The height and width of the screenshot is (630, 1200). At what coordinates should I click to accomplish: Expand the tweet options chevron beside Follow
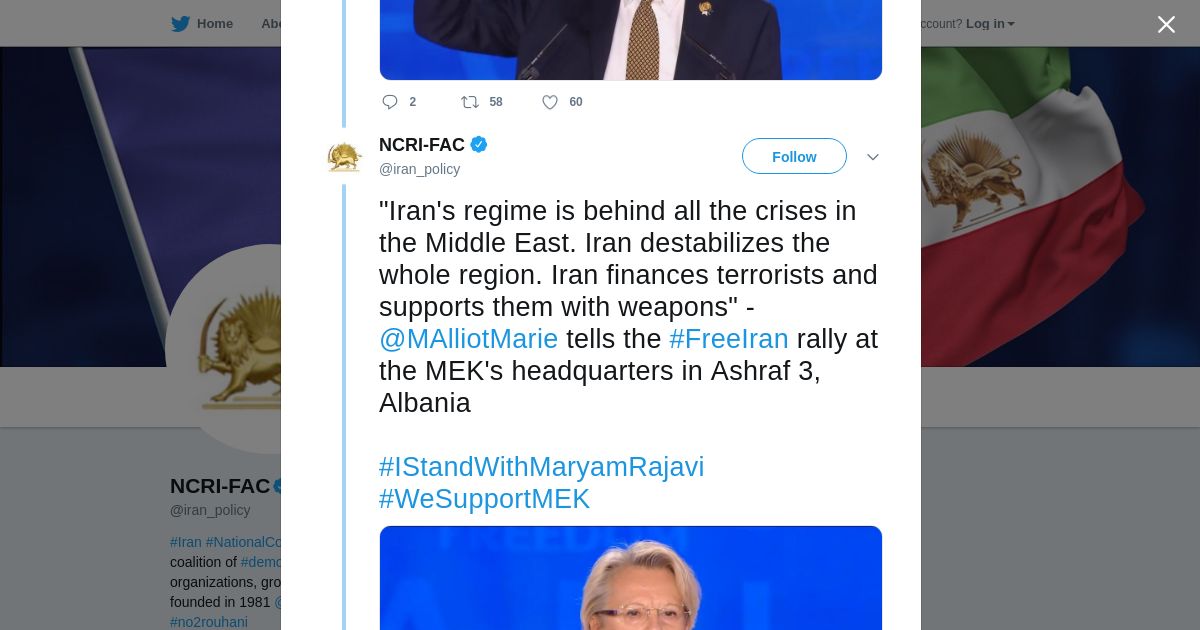[x=872, y=157]
